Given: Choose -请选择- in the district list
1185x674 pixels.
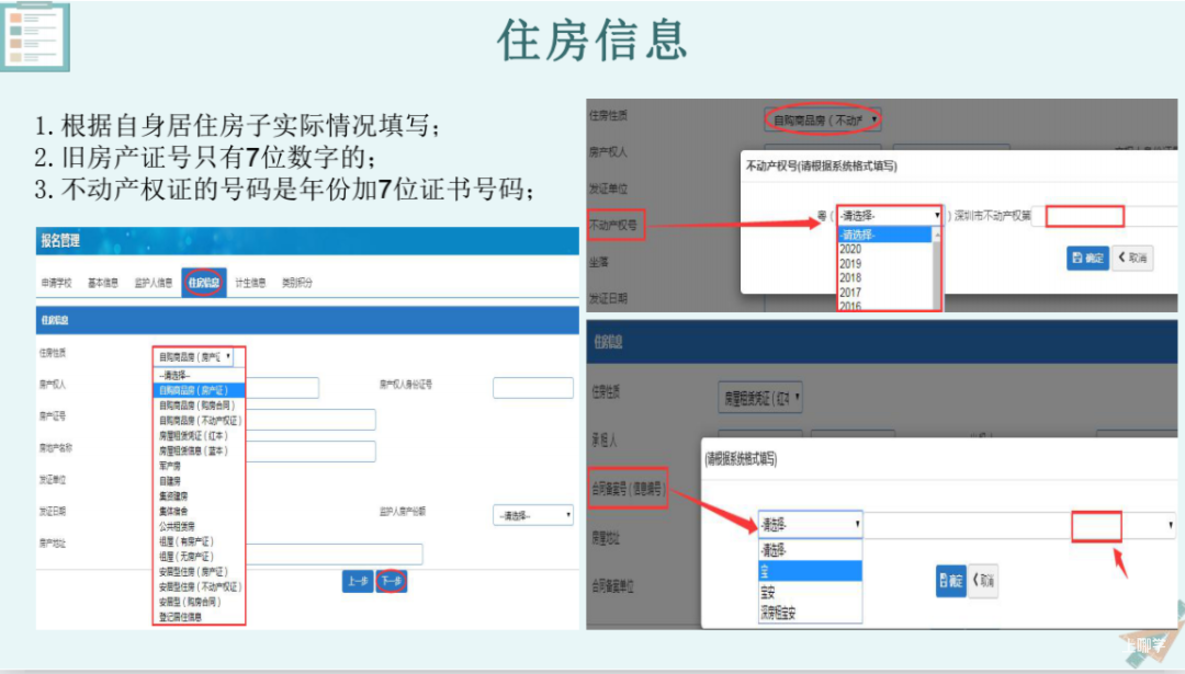Looking at the screenshot, I should [810, 550].
